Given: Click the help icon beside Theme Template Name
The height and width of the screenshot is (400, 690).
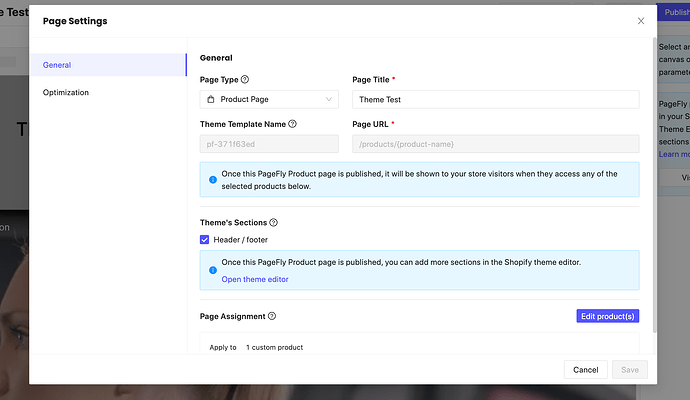Looking at the screenshot, I should tap(292, 124).
